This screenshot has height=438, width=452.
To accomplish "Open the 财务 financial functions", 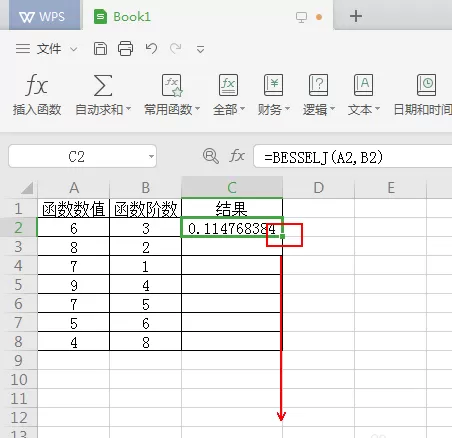I will (273, 94).
